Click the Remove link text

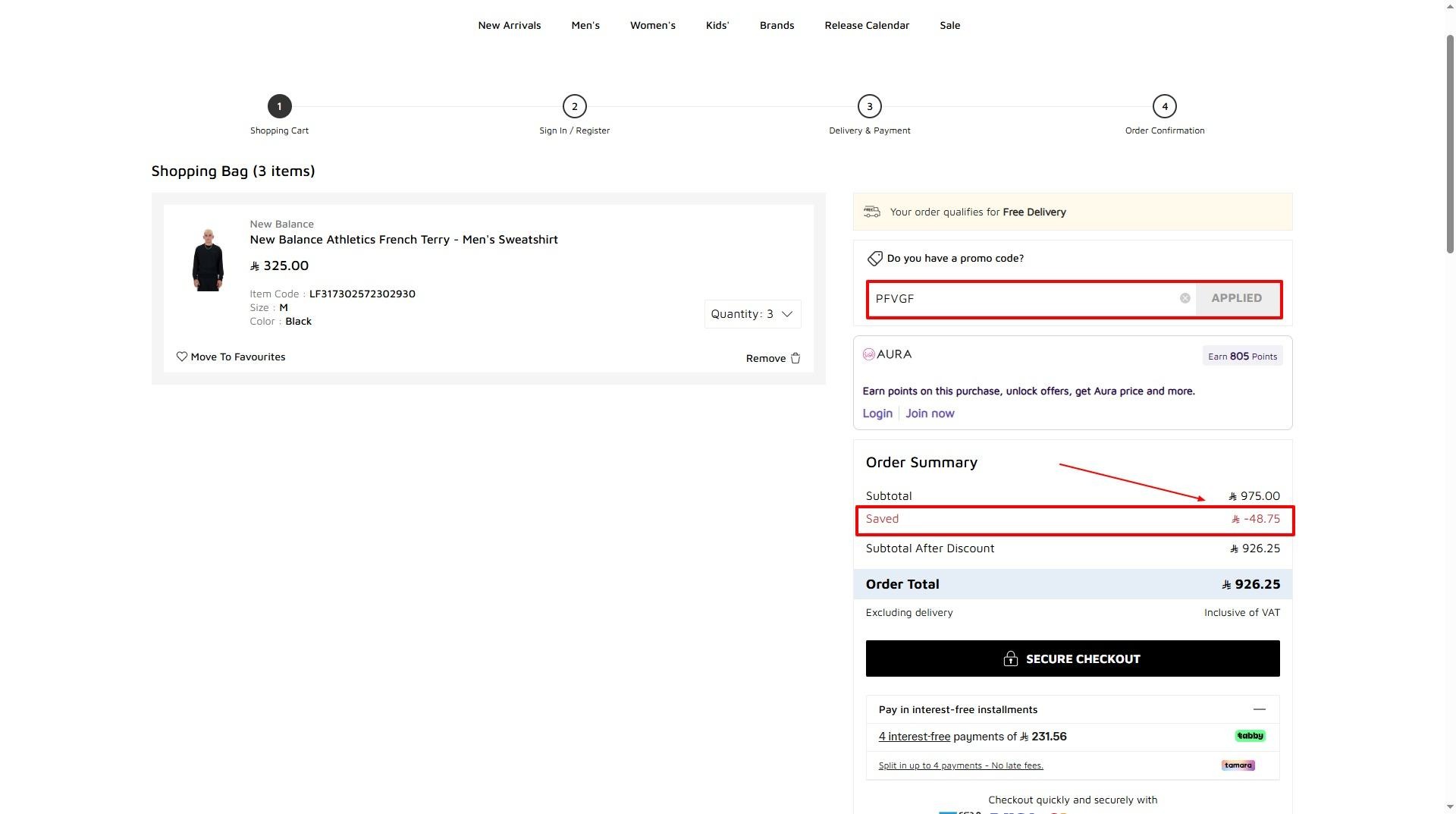point(765,358)
